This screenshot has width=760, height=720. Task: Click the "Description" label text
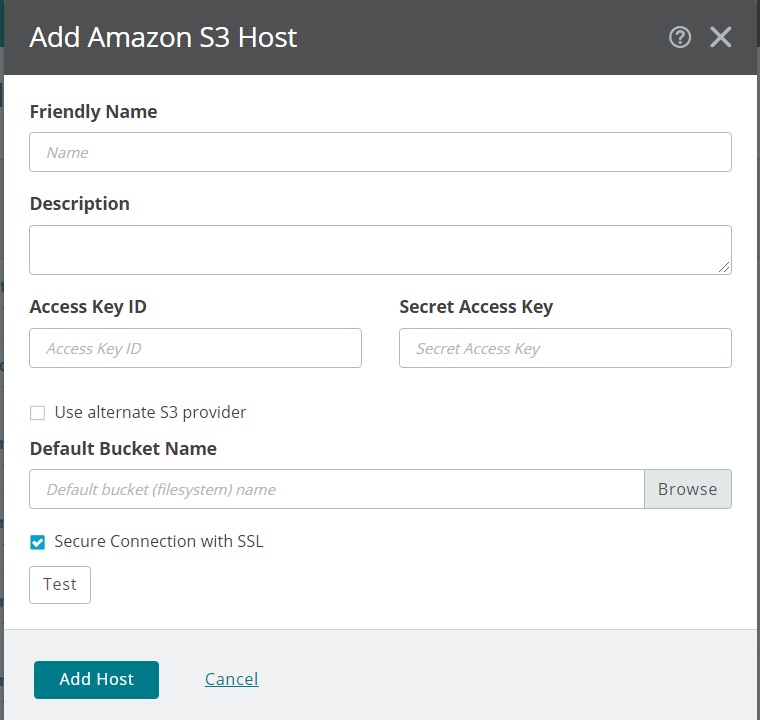pos(80,203)
